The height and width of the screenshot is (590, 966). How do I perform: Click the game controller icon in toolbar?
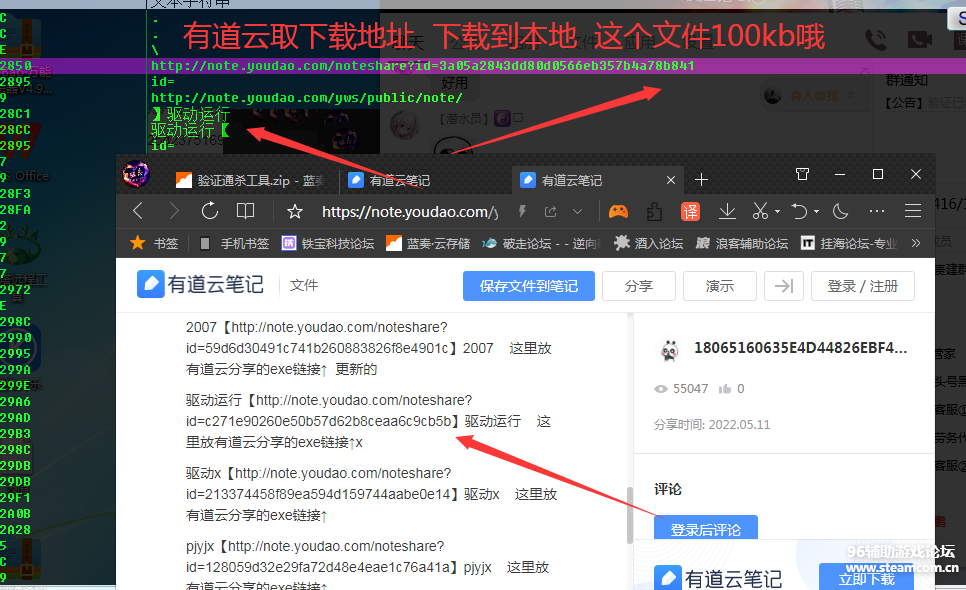point(619,211)
